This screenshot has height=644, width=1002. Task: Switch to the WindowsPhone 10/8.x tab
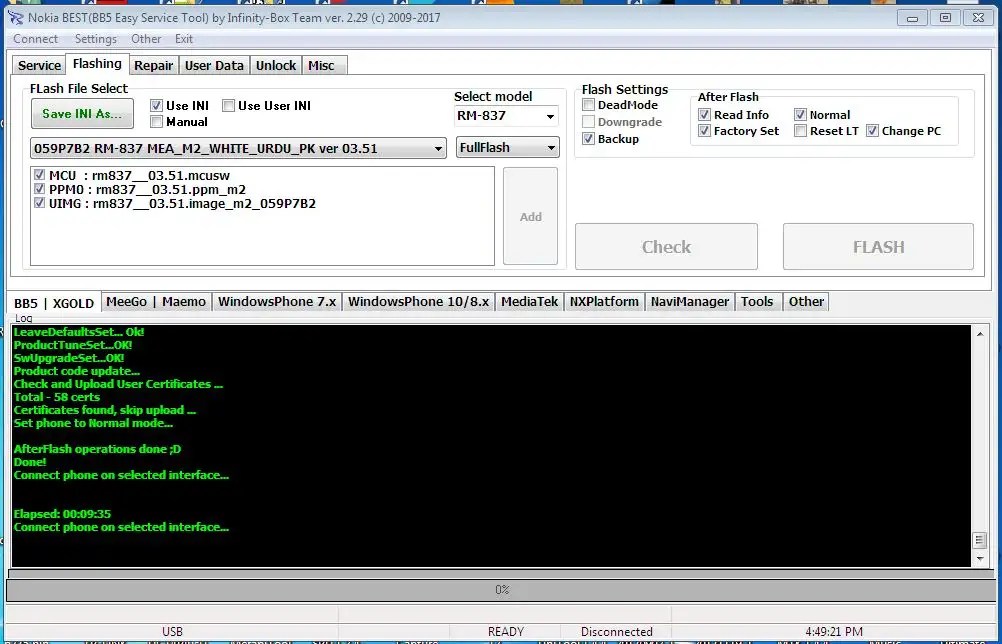pyautogui.click(x=418, y=301)
